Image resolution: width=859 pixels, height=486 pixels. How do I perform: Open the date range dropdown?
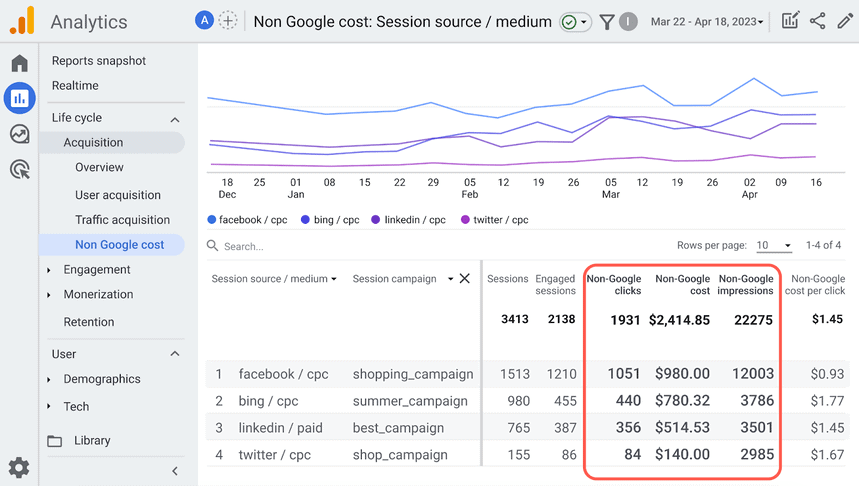707,22
